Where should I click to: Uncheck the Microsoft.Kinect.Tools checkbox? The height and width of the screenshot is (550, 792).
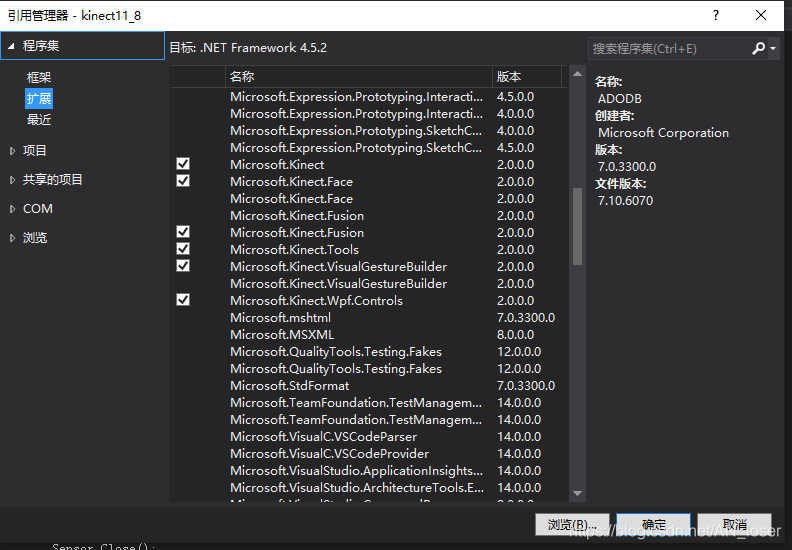tap(183, 249)
